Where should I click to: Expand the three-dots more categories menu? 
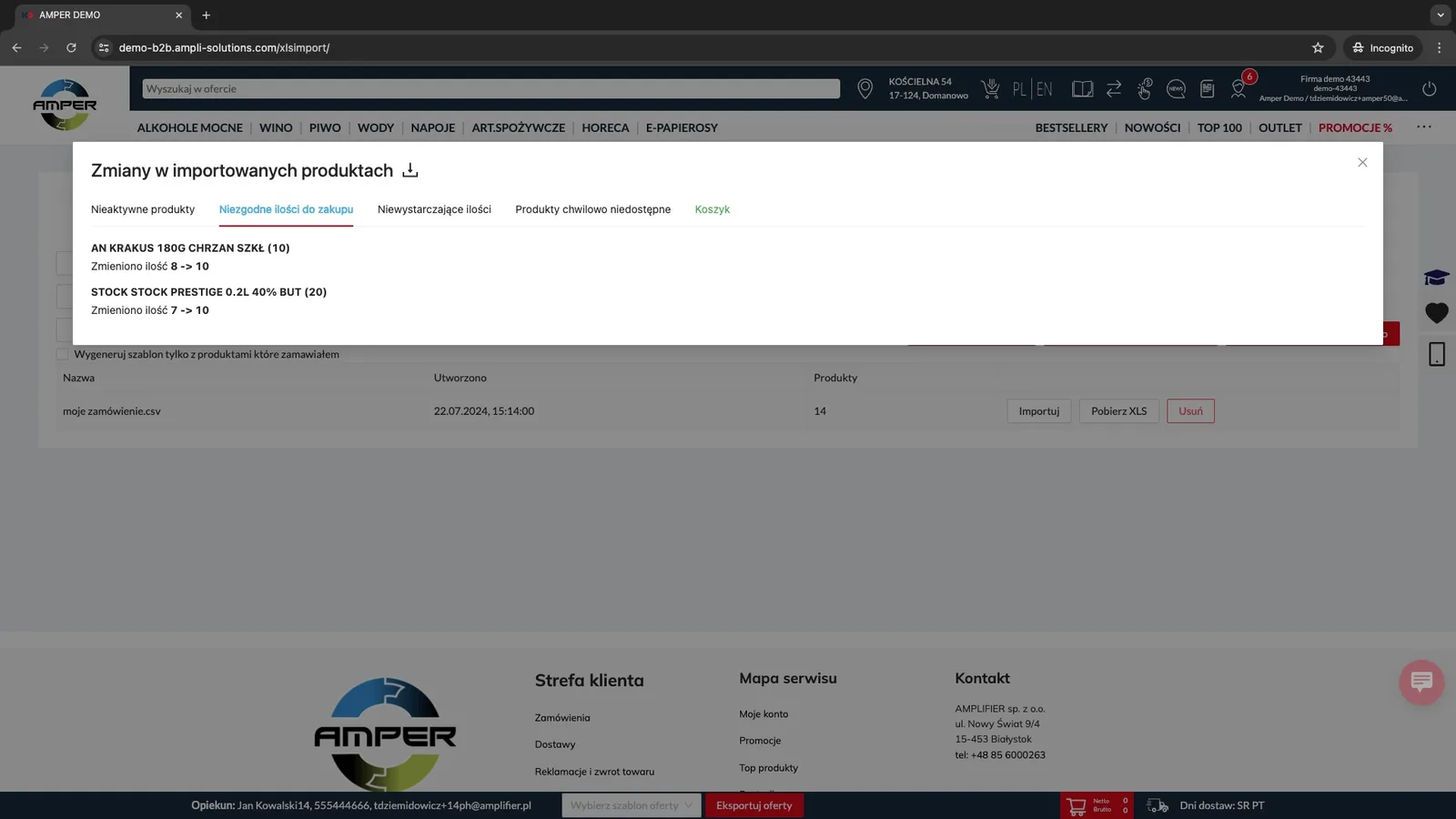[x=1424, y=127]
